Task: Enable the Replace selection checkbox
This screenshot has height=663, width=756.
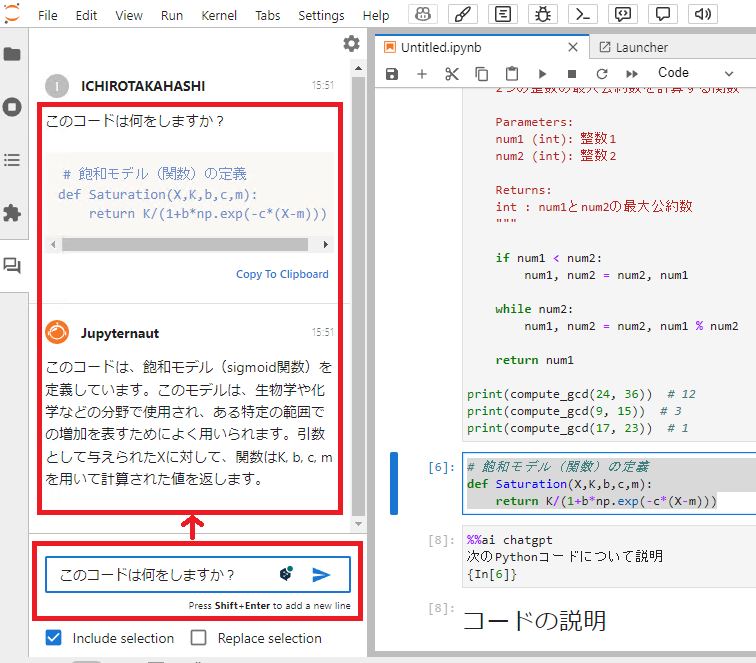Action: (199, 638)
